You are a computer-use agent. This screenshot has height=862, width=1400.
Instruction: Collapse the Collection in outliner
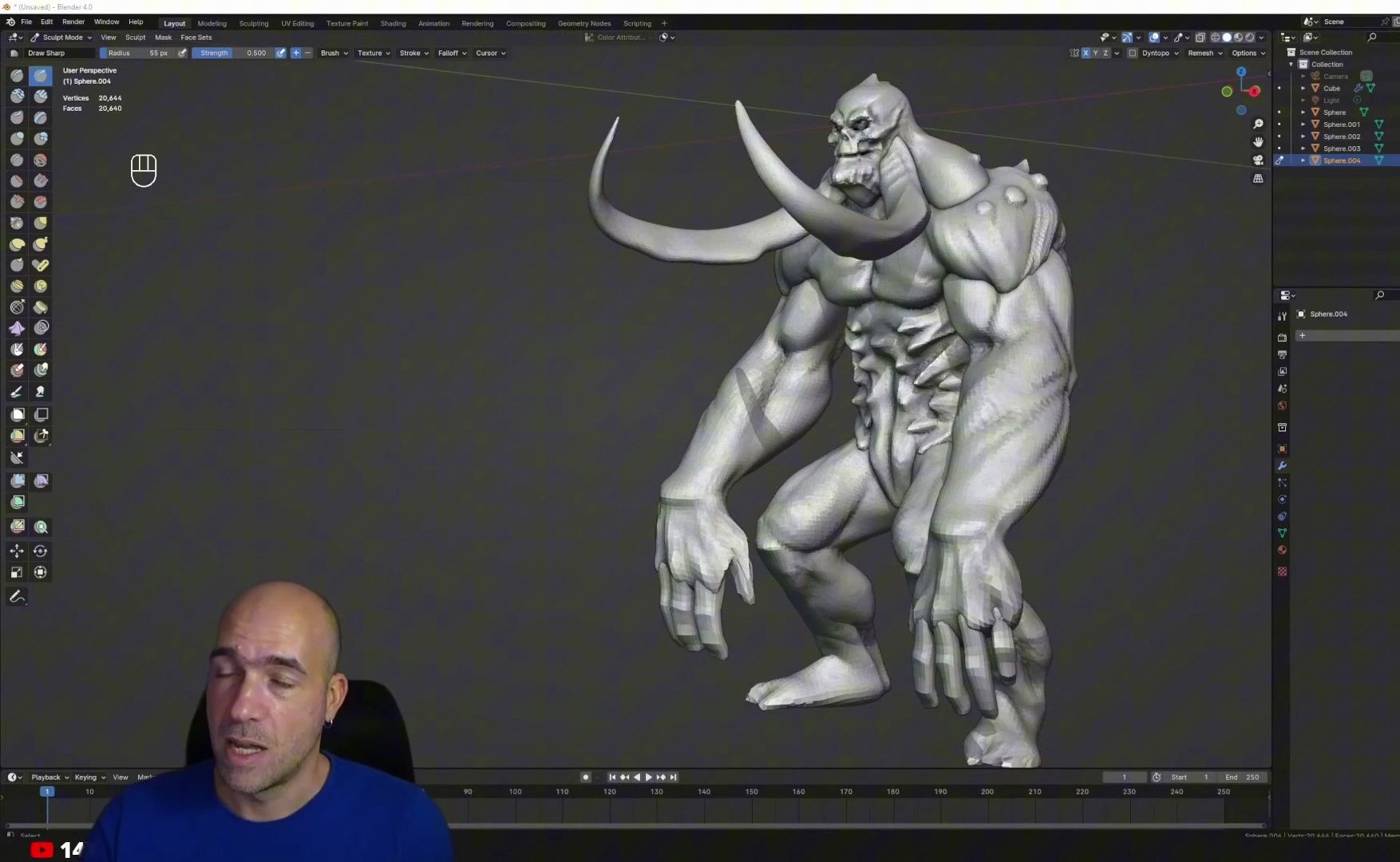[x=1291, y=65]
